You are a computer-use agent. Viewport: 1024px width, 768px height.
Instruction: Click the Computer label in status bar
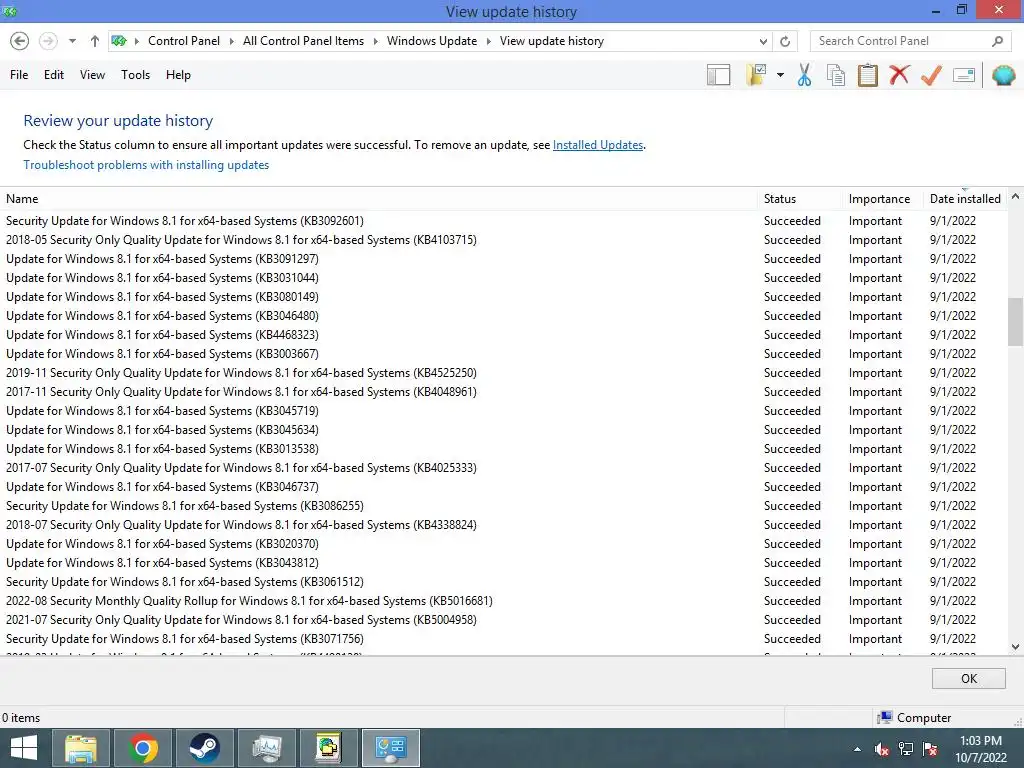(923, 718)
